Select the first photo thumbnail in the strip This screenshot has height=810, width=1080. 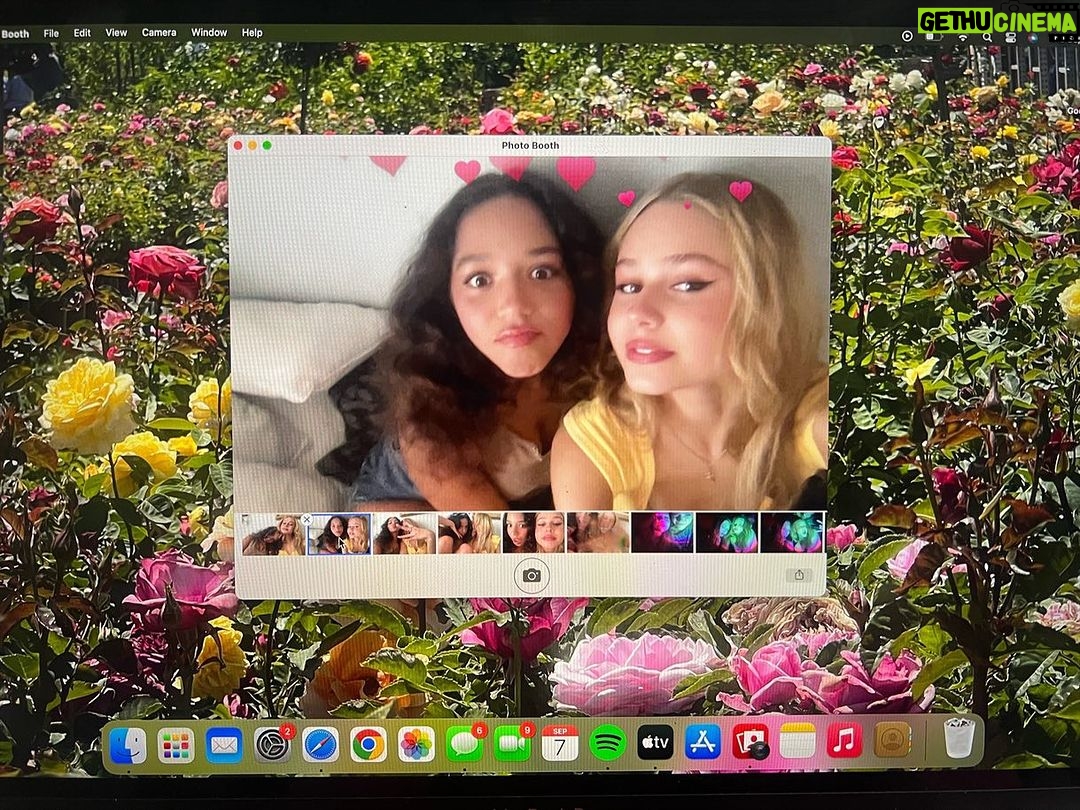[x=273, y=534]
